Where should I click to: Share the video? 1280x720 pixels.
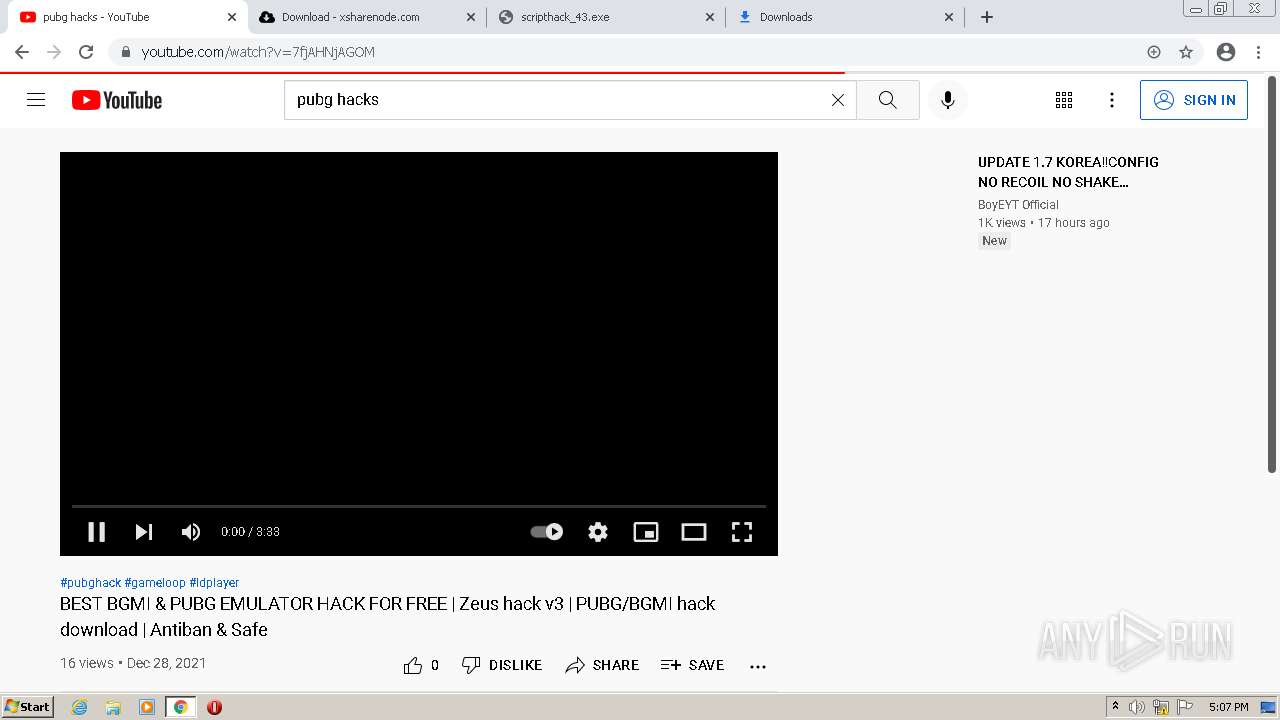pos(602,665)
